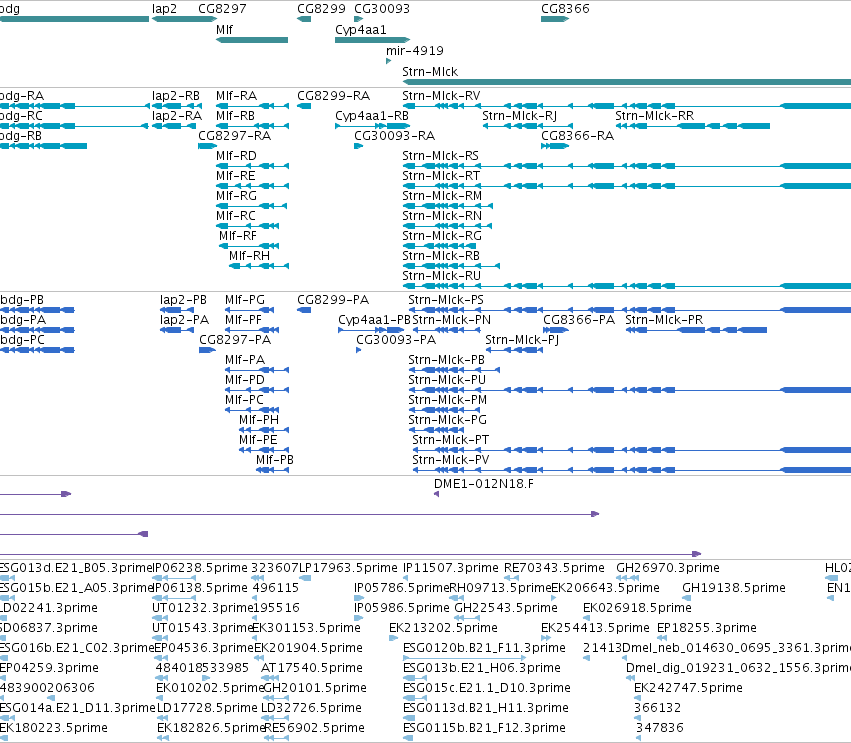Click the CG30093 gene arrow

point(358,19)
